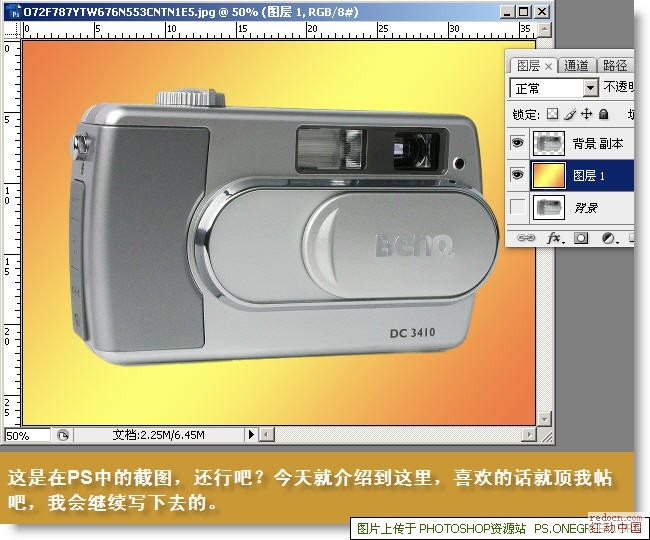Click the 锁定: label in layers panel

[526, 114]
